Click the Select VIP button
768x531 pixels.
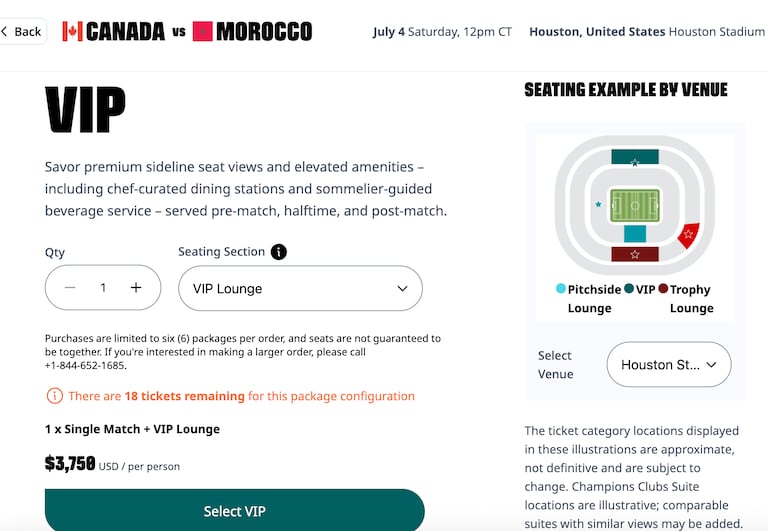[235, 510]
